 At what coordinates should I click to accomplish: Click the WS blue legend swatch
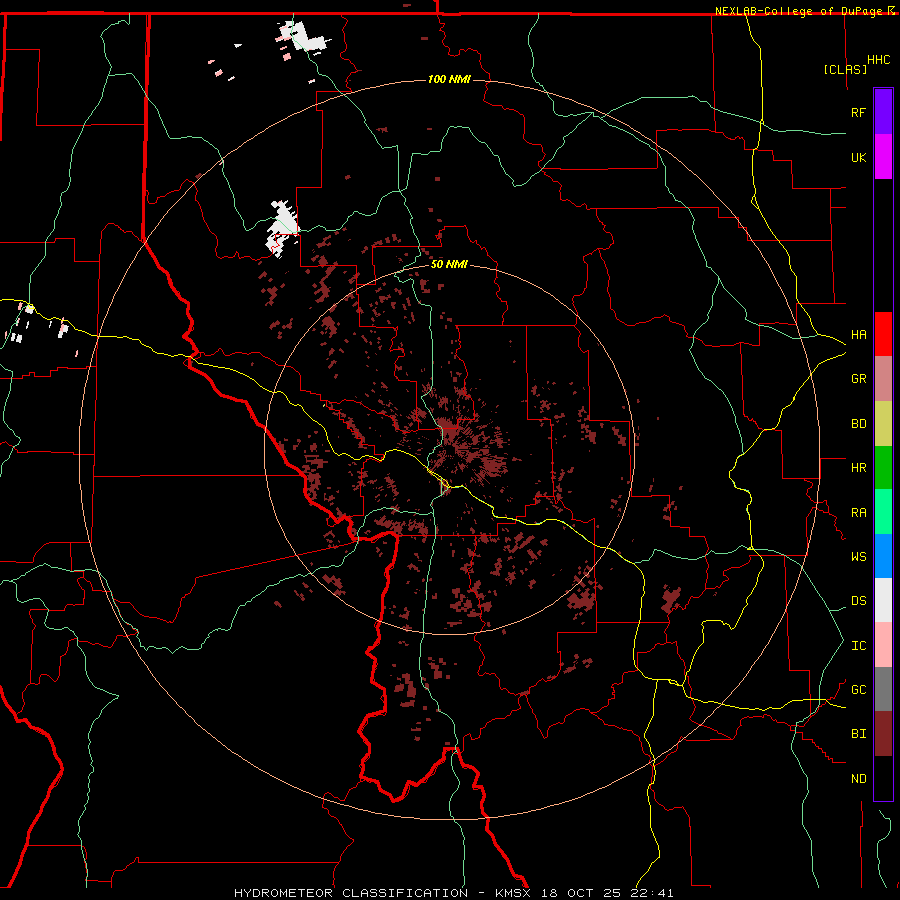pos(883,556)
